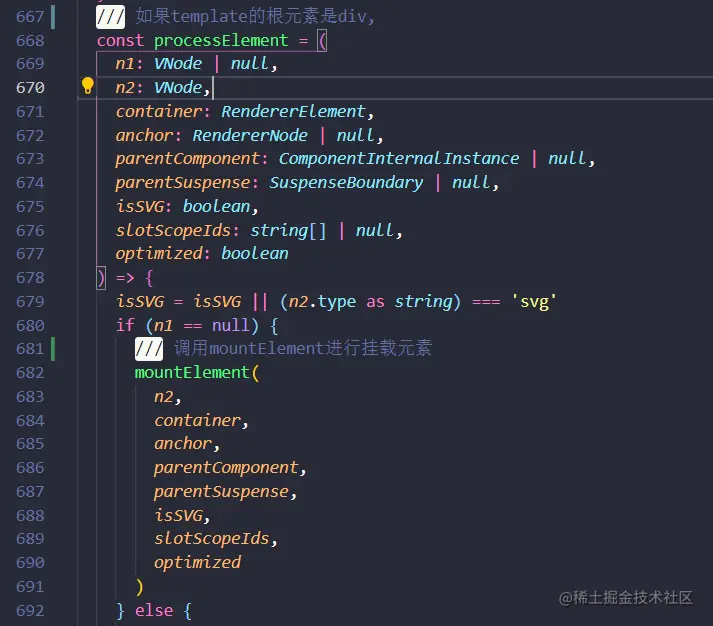
Task: Click line number 678 in the gutter
Action: [30, 277]
